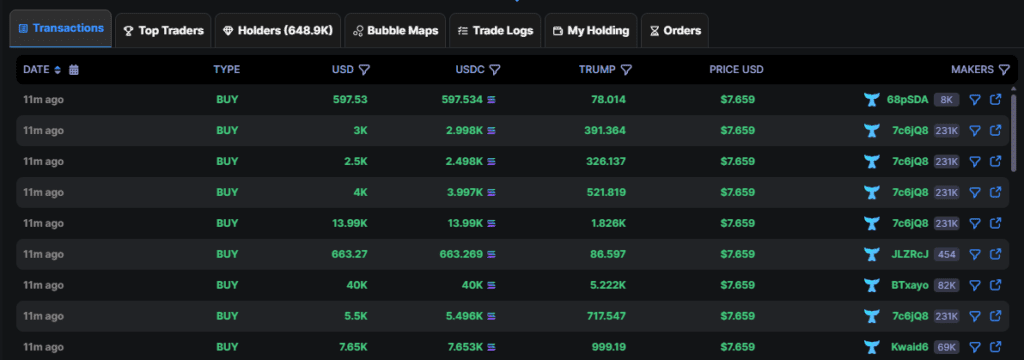Filter by maker Kwaid6 using funnel icon
Image resolution: width=1024 pixels, height=360 pixels.
click(975, 347)
